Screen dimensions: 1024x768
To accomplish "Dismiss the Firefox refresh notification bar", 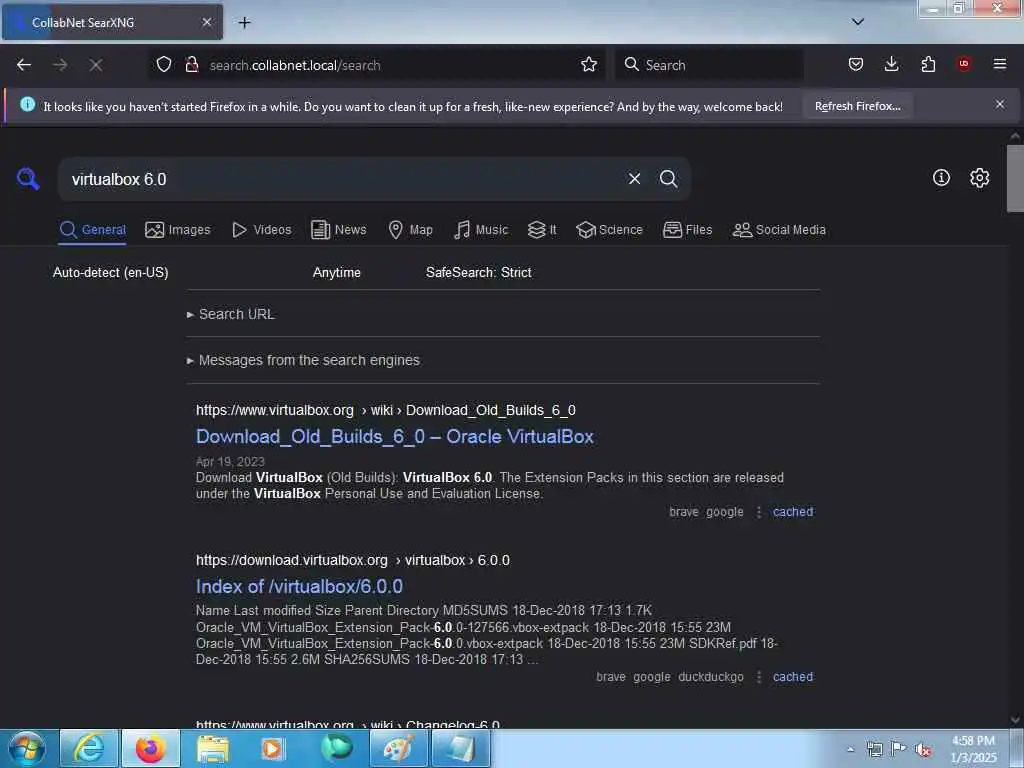I will tap(1000, 104).
